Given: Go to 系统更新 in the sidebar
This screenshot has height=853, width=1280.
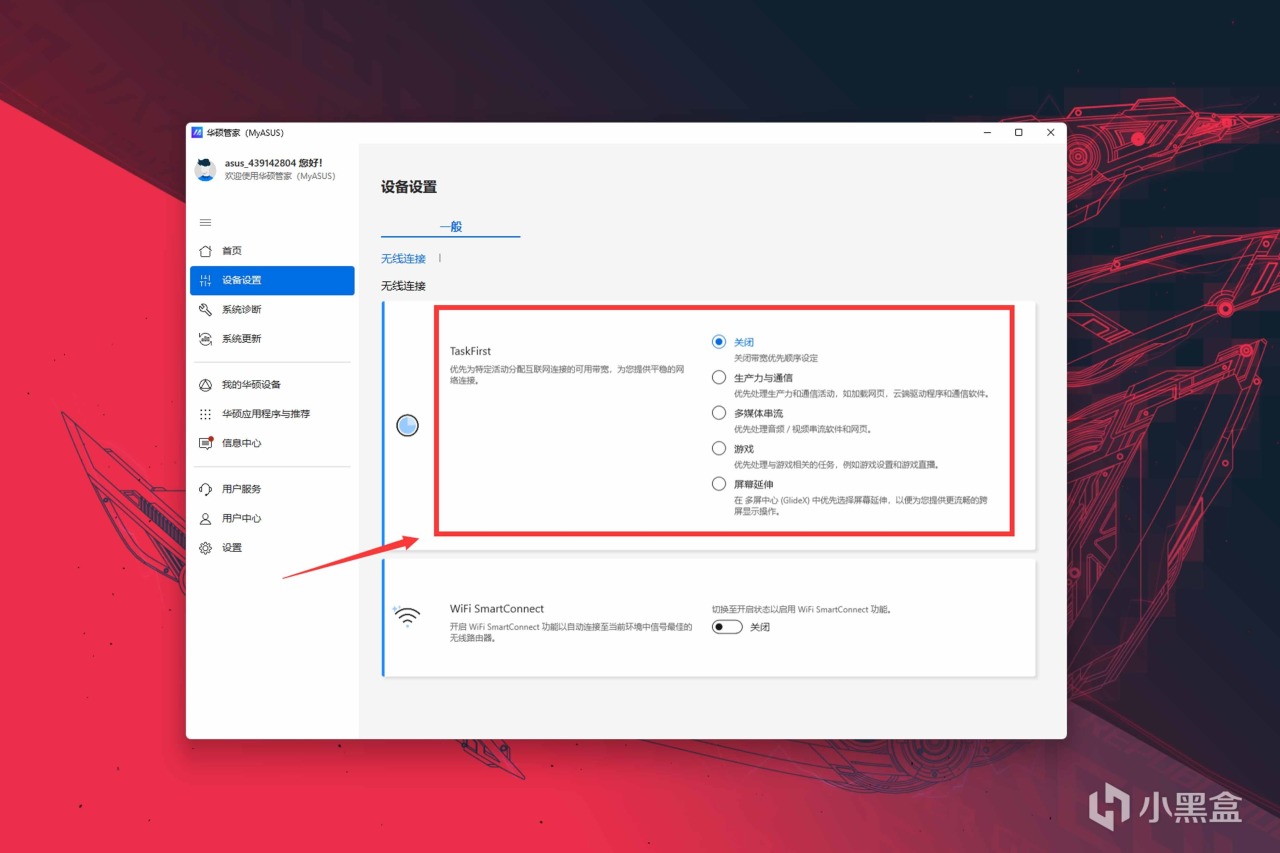Looking at the screenshot, I should (272, 339).
